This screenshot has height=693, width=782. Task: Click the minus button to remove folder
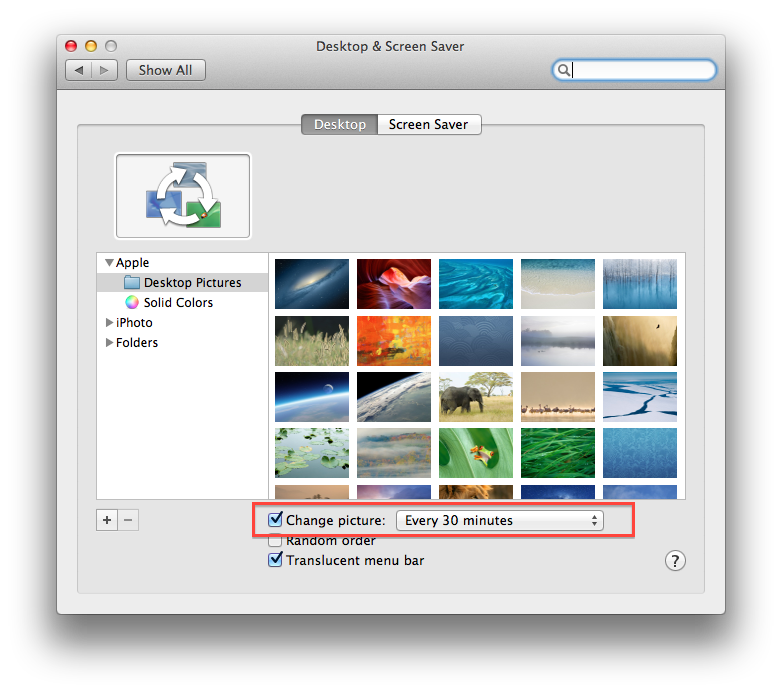(x=128, y=520)
